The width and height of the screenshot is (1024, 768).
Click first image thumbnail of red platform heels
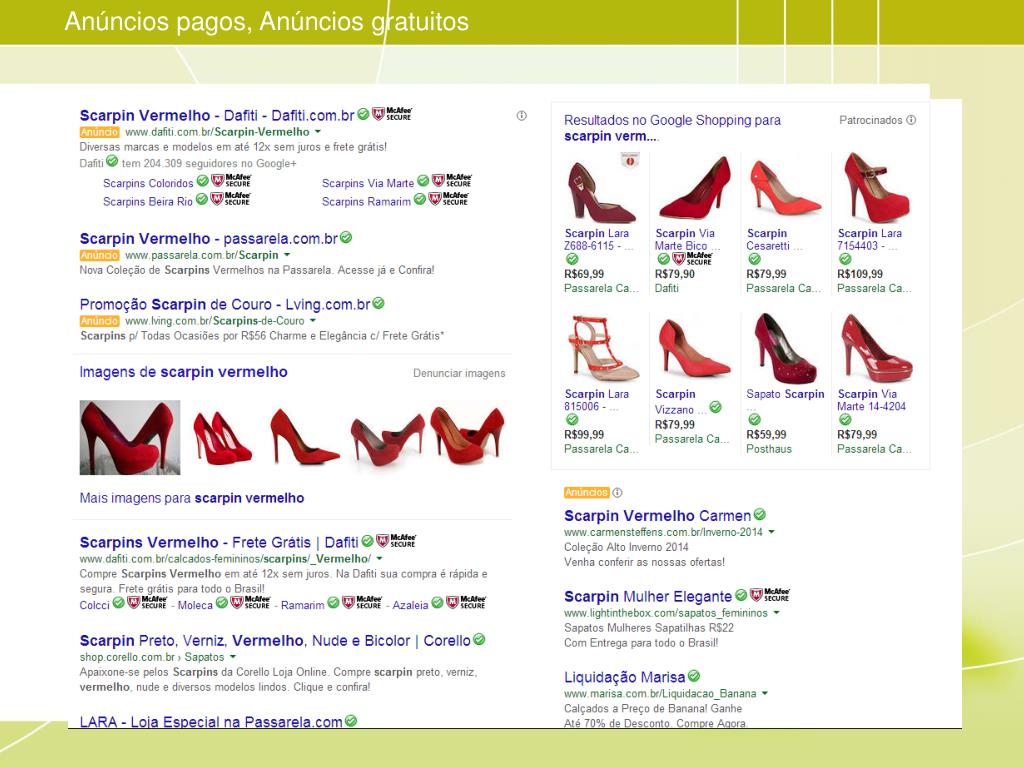[130, 437]
